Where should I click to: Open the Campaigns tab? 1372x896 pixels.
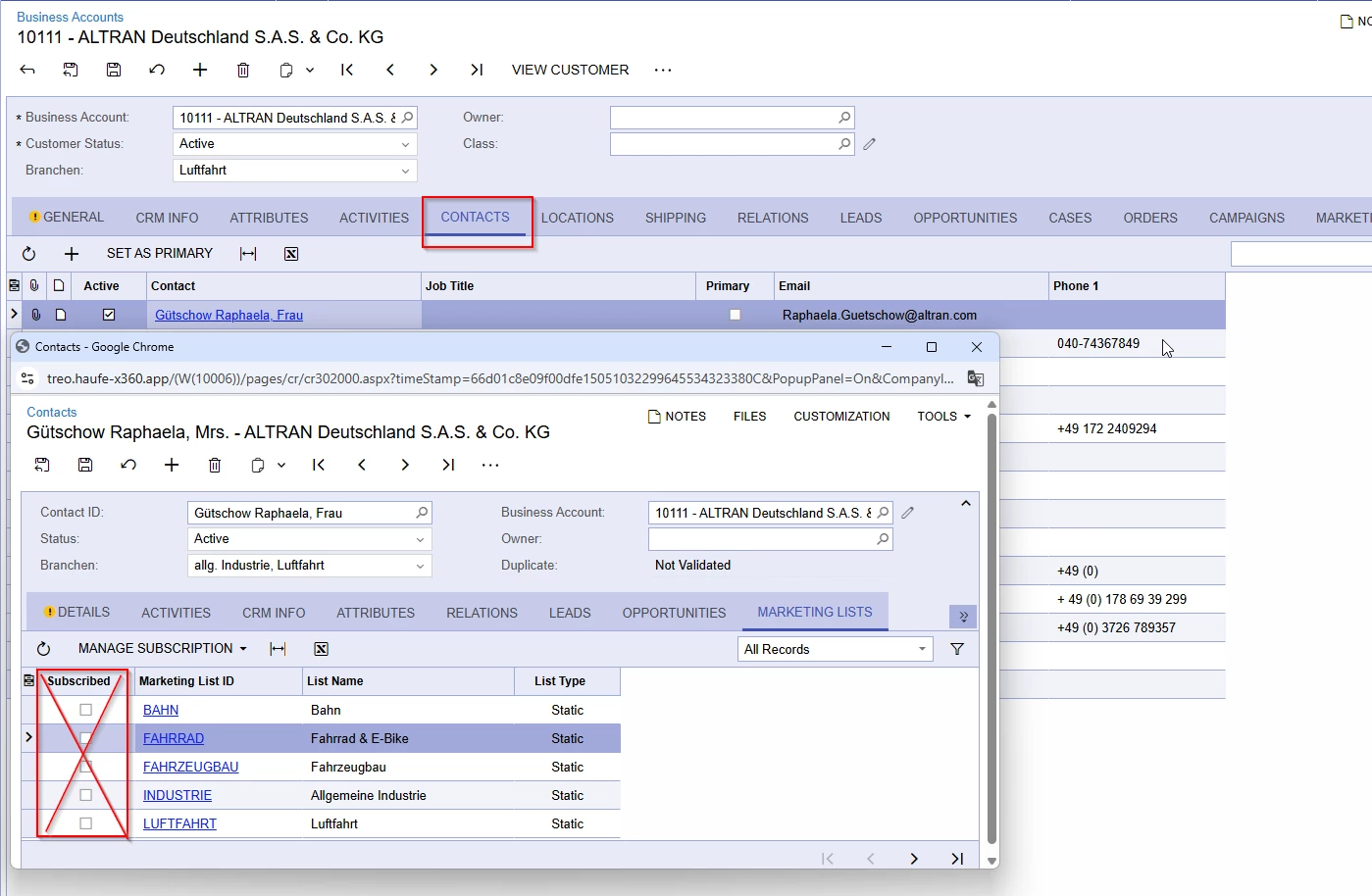1246,218
